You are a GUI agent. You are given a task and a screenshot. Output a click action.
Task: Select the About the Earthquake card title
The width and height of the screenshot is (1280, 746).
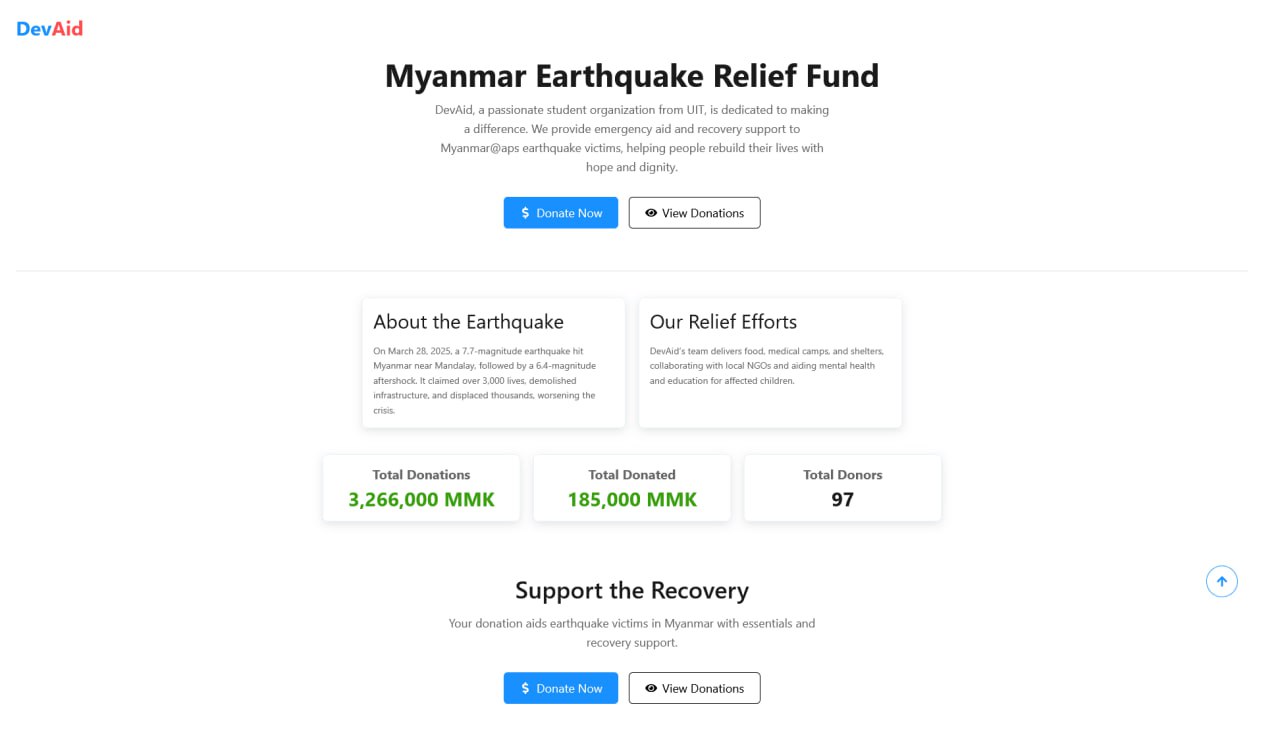coord(468,322)
